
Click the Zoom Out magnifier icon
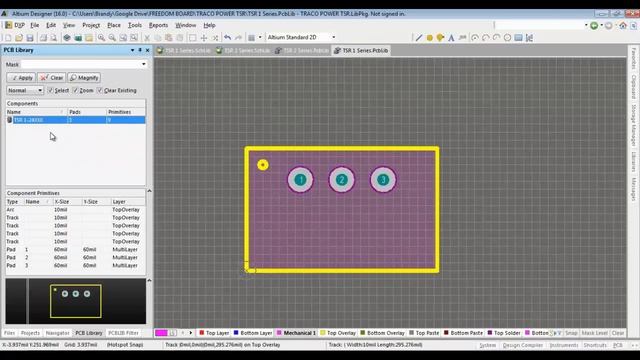(x=112, y=38)
